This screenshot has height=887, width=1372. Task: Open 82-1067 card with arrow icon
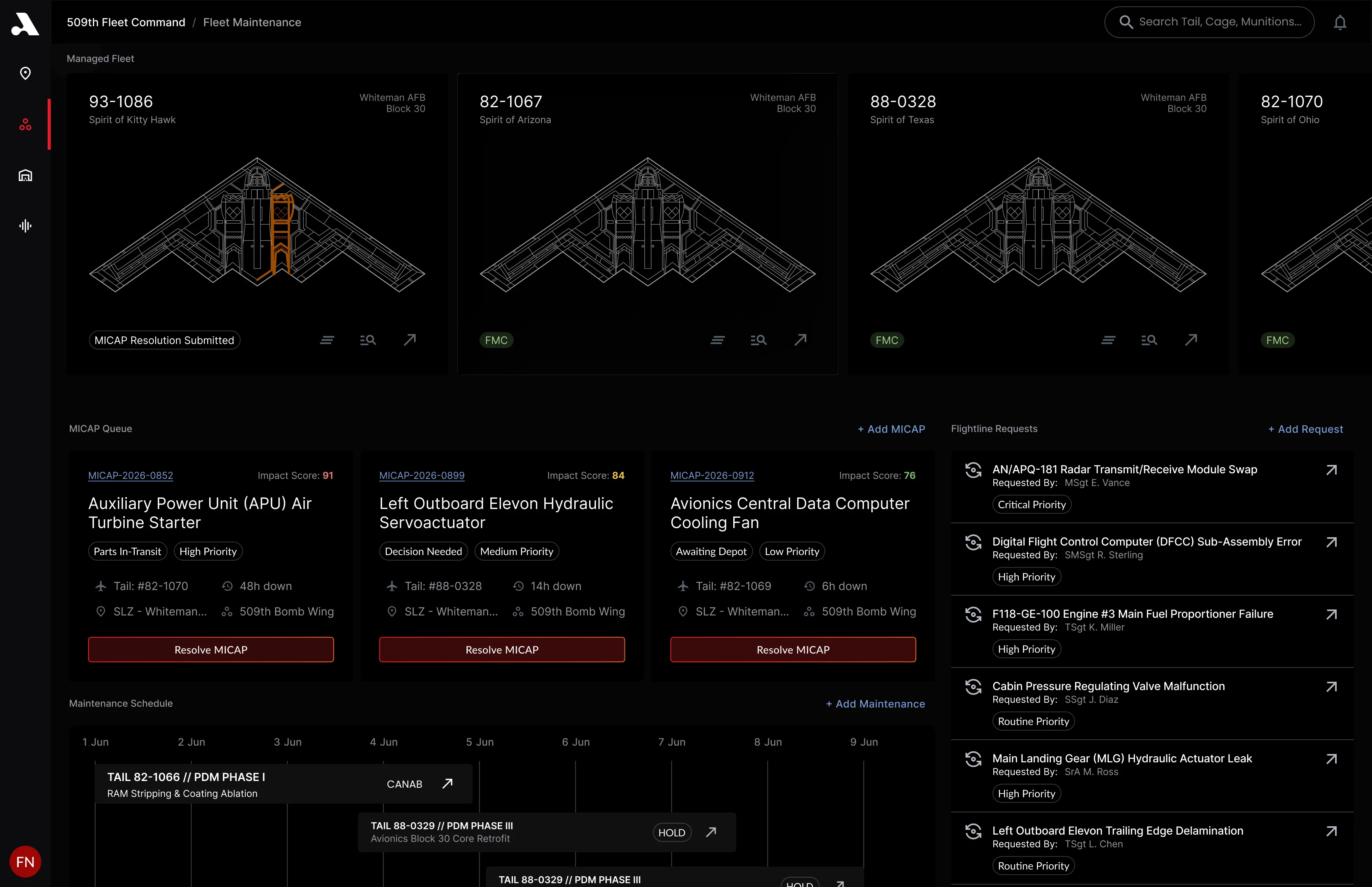(800, 340)
